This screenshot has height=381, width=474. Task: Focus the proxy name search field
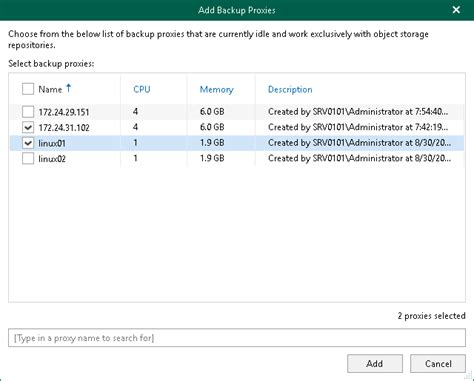click(237, 338)
